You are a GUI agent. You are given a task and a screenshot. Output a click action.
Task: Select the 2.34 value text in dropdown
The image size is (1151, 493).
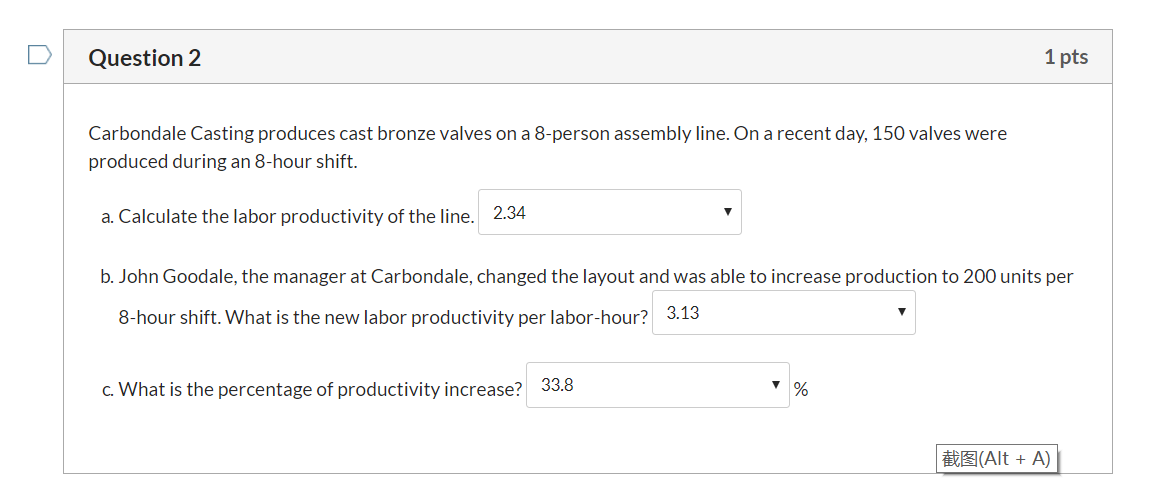(509, 213)
